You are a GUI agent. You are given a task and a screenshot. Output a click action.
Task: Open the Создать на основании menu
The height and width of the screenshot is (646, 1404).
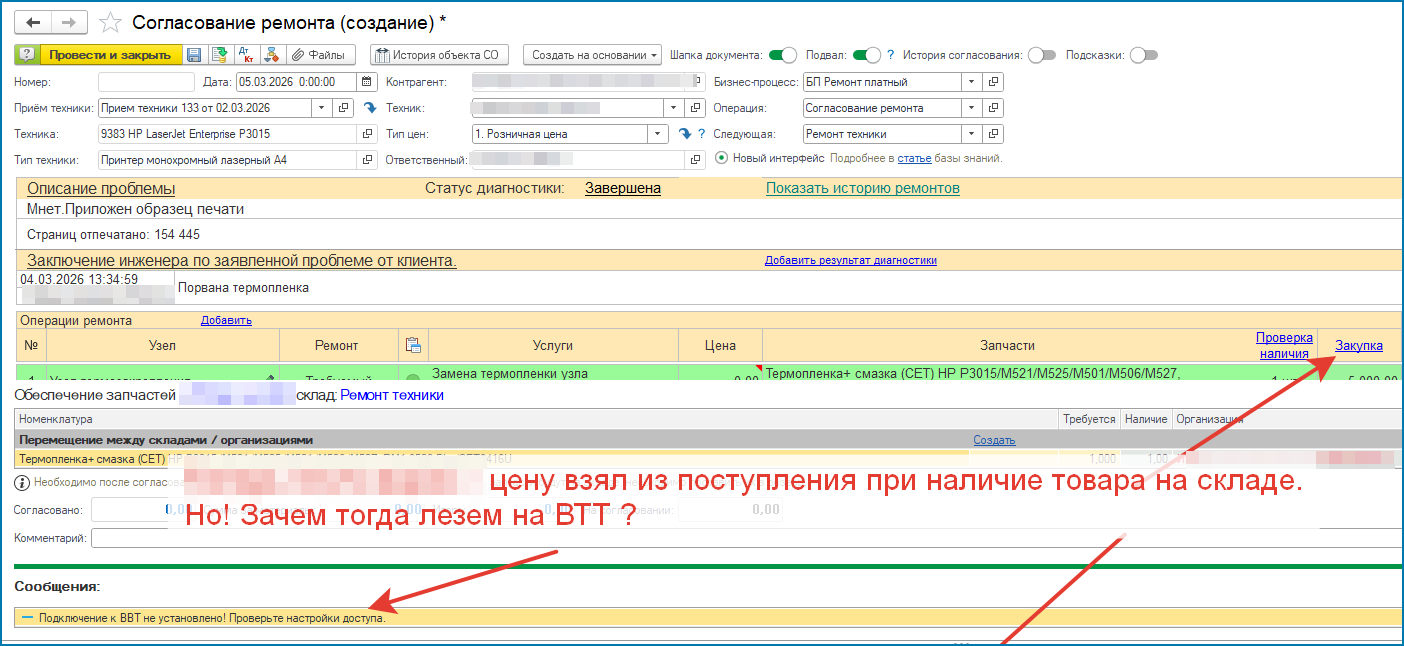[x=594, y=55]
